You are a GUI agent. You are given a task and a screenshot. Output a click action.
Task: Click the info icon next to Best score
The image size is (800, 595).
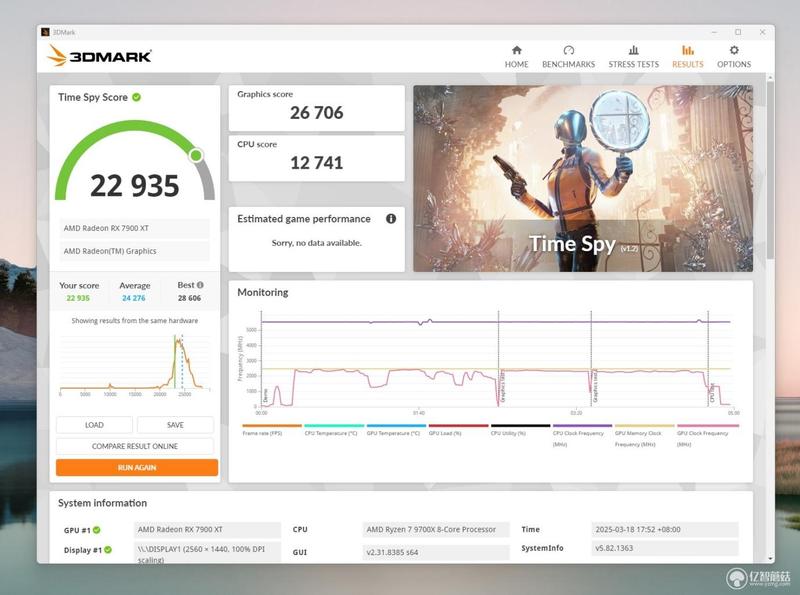pyautogui.click(x=200, y=285)
